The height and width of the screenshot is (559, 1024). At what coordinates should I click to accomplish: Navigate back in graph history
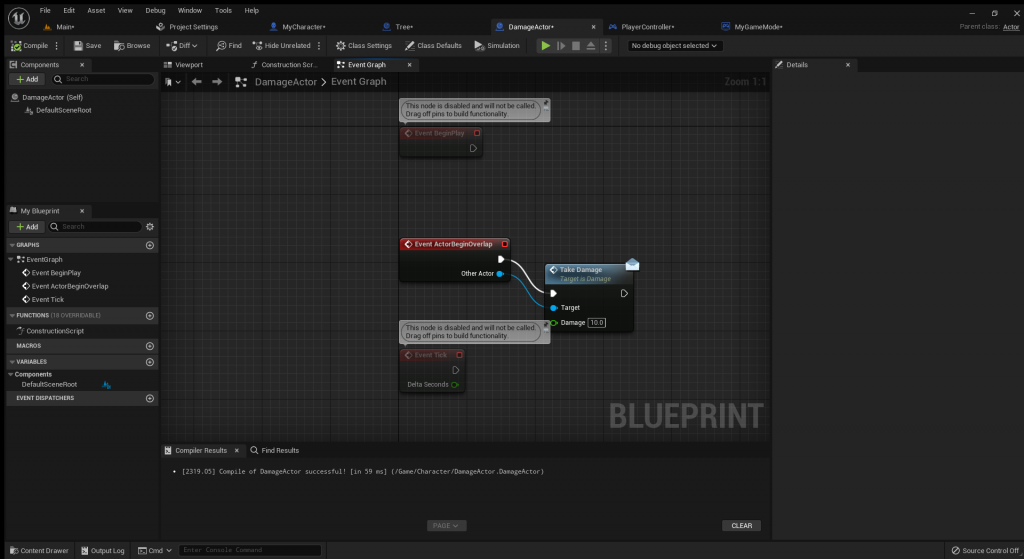point(197,82)
